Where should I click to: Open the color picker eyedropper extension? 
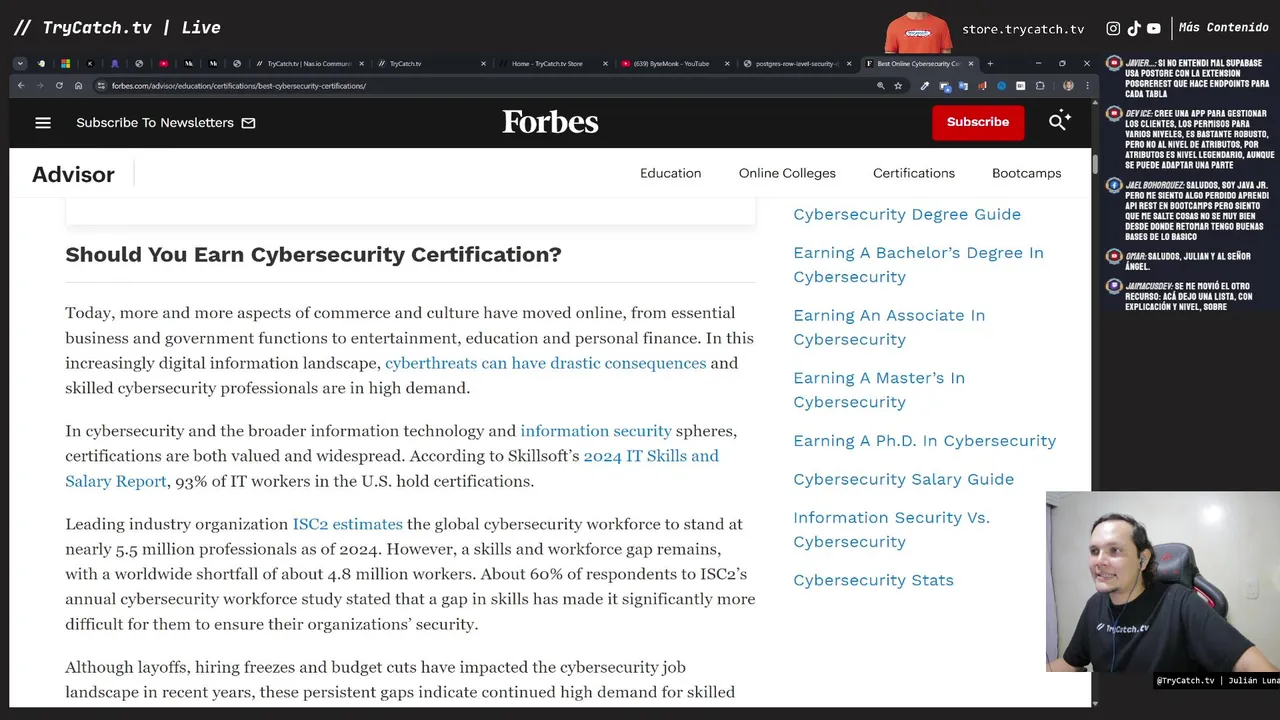click(x=925, y=86)
